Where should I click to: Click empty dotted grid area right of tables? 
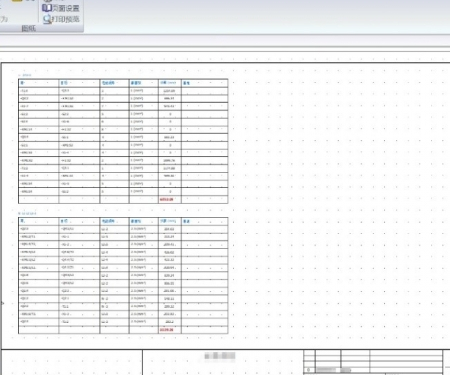[337, 200]
